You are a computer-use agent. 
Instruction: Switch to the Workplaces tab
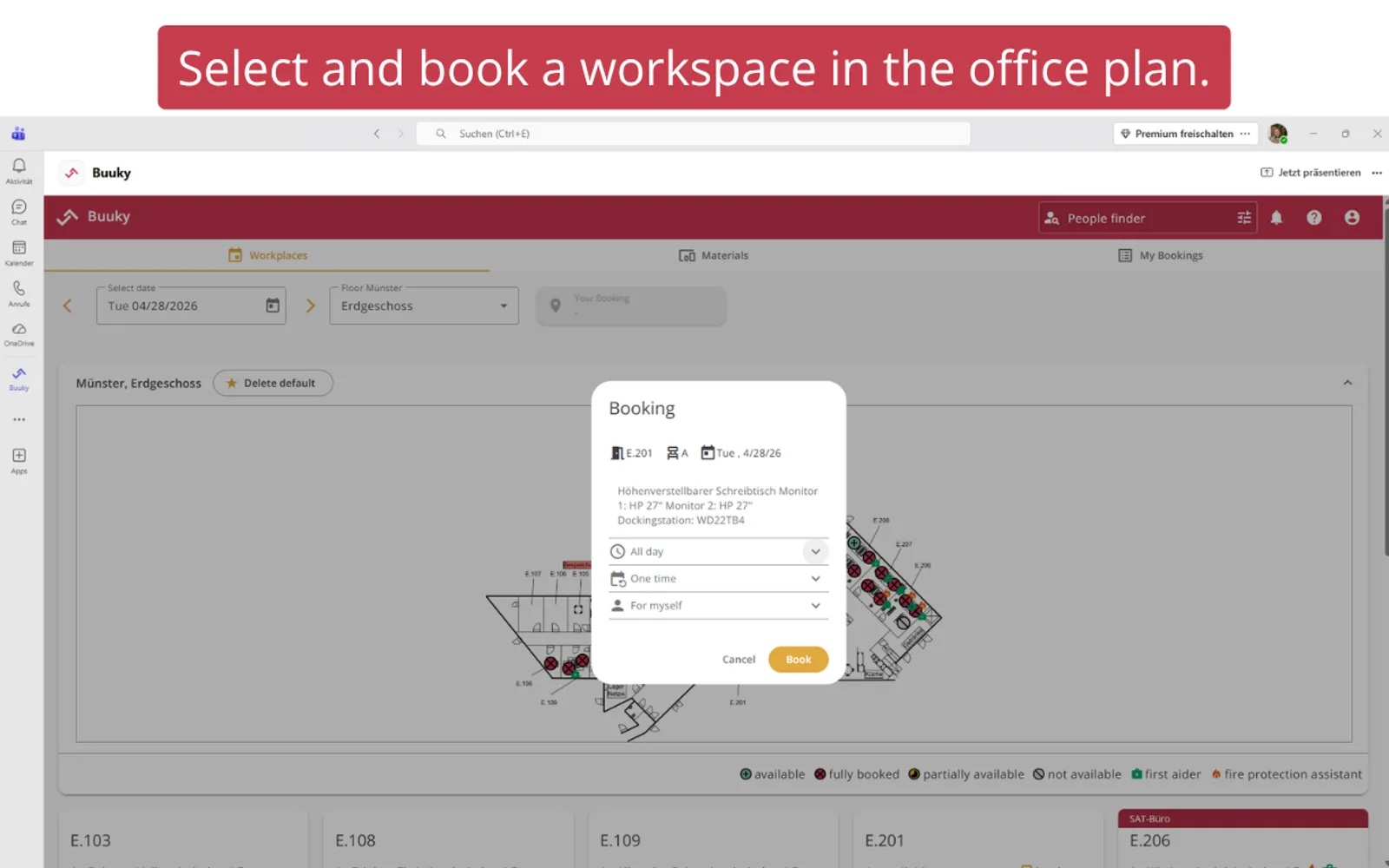click(x=267, y=255)
